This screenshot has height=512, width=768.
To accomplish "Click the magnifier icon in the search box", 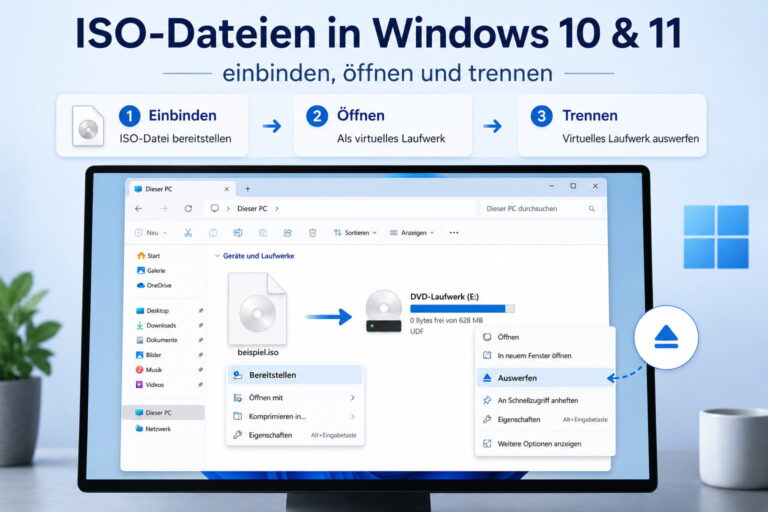I will (x=592, y=209).
